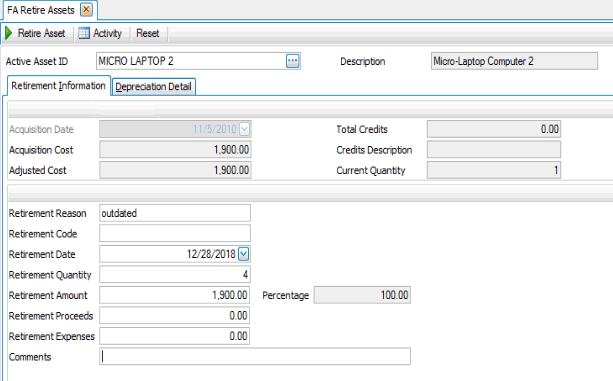The image size is (613, 381).
Task: Click the Retirement Proceeds field
Action: [x=174, y=316]
